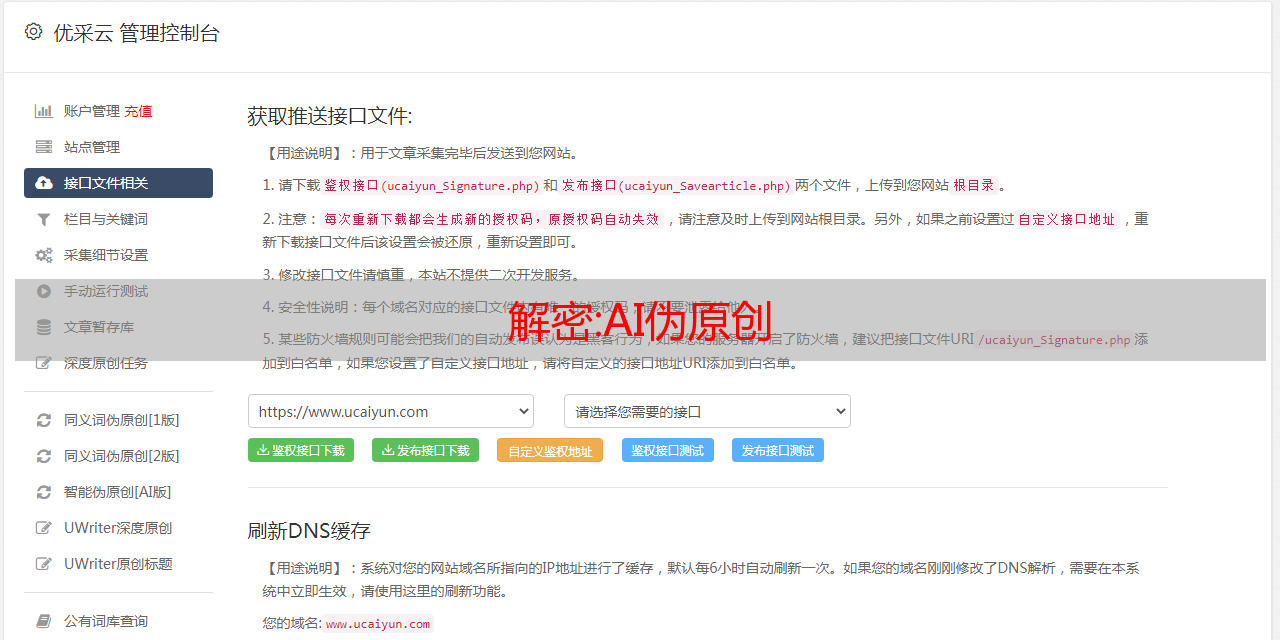
Task: Click the cloud upload icon for 接口文件相关
Action: [x=44, y=183]
